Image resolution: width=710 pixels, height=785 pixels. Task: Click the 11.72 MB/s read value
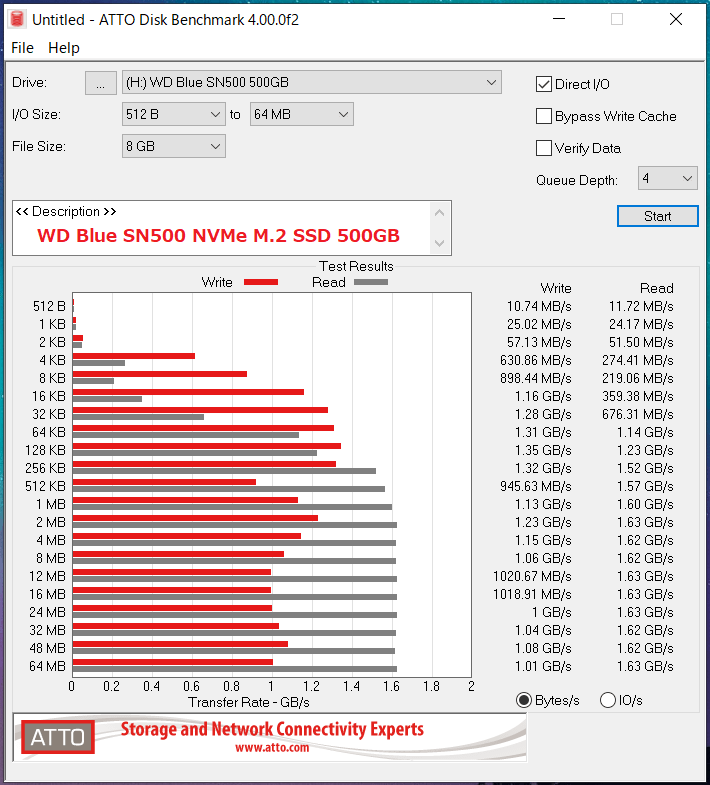coord(641,306)
